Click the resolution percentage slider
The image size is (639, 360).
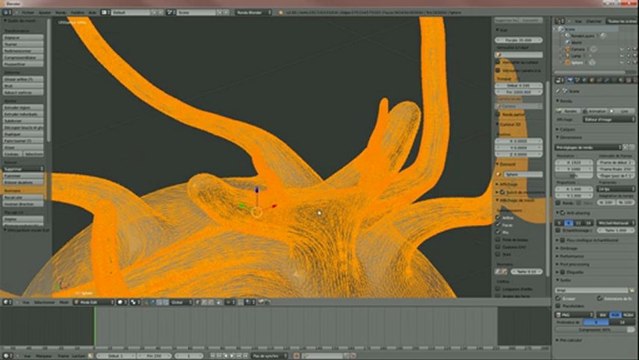[x=574, y=176]
